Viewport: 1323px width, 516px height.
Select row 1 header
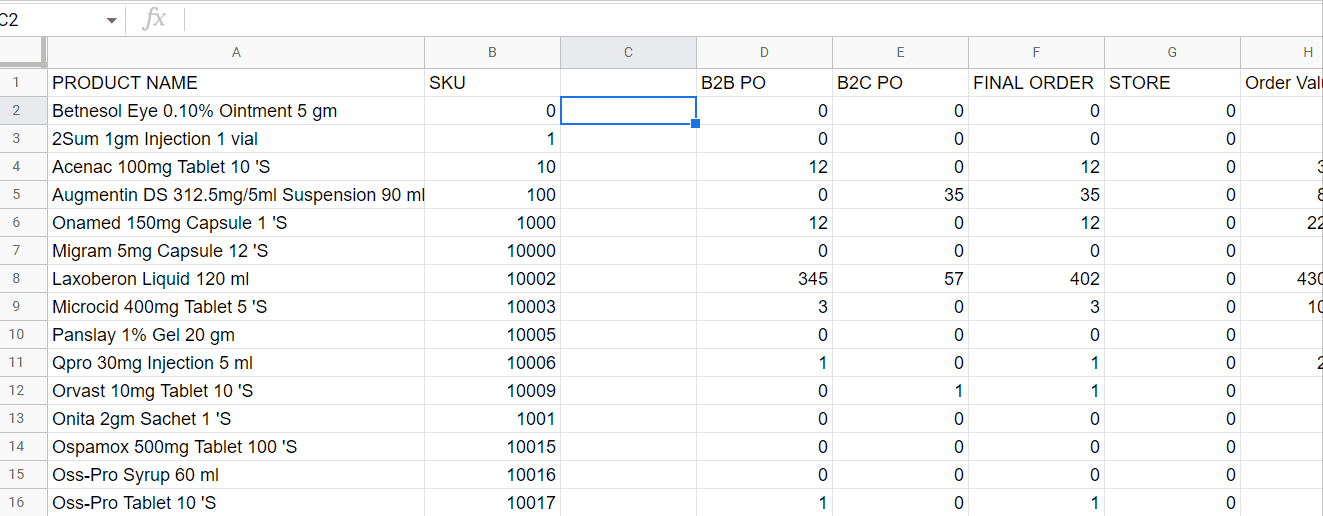tap(23, 83)
